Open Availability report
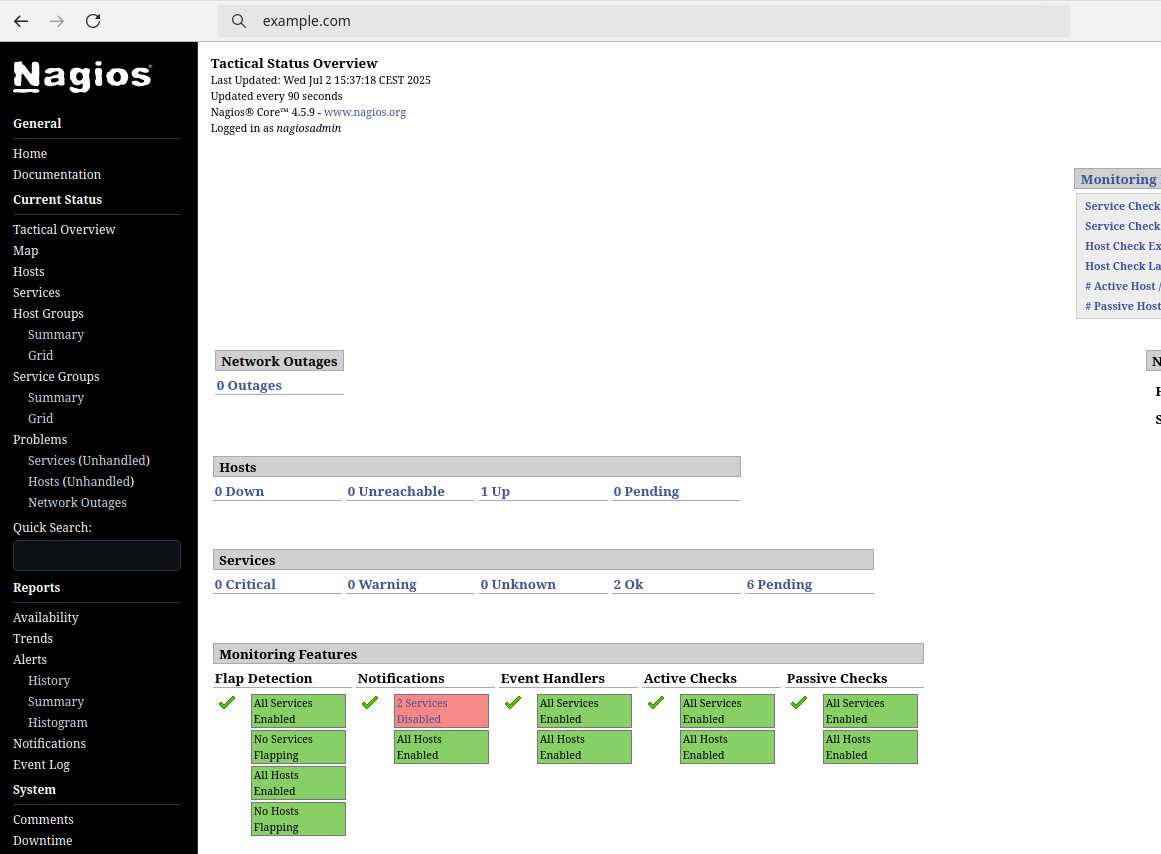 45,618
